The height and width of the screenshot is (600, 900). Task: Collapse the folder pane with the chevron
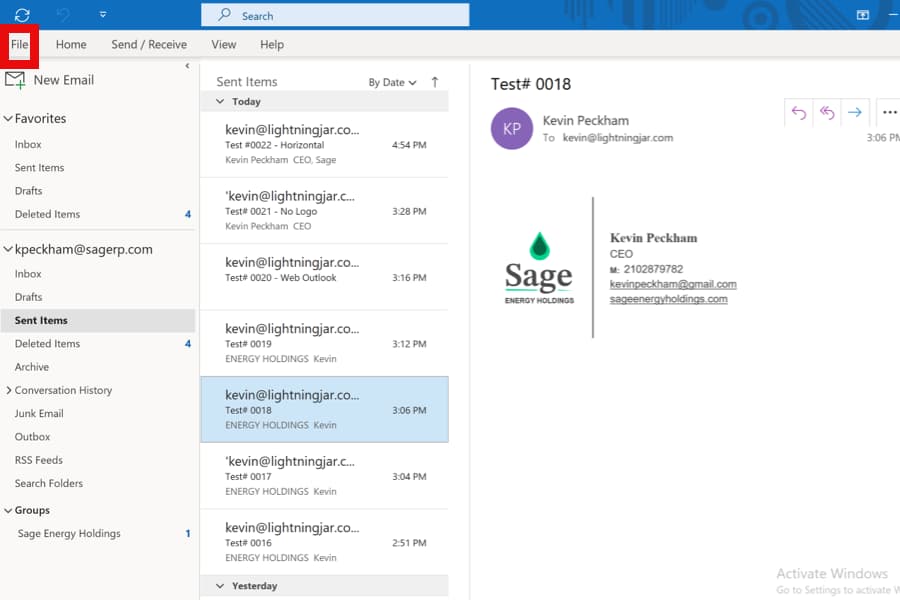click(187, 65)
